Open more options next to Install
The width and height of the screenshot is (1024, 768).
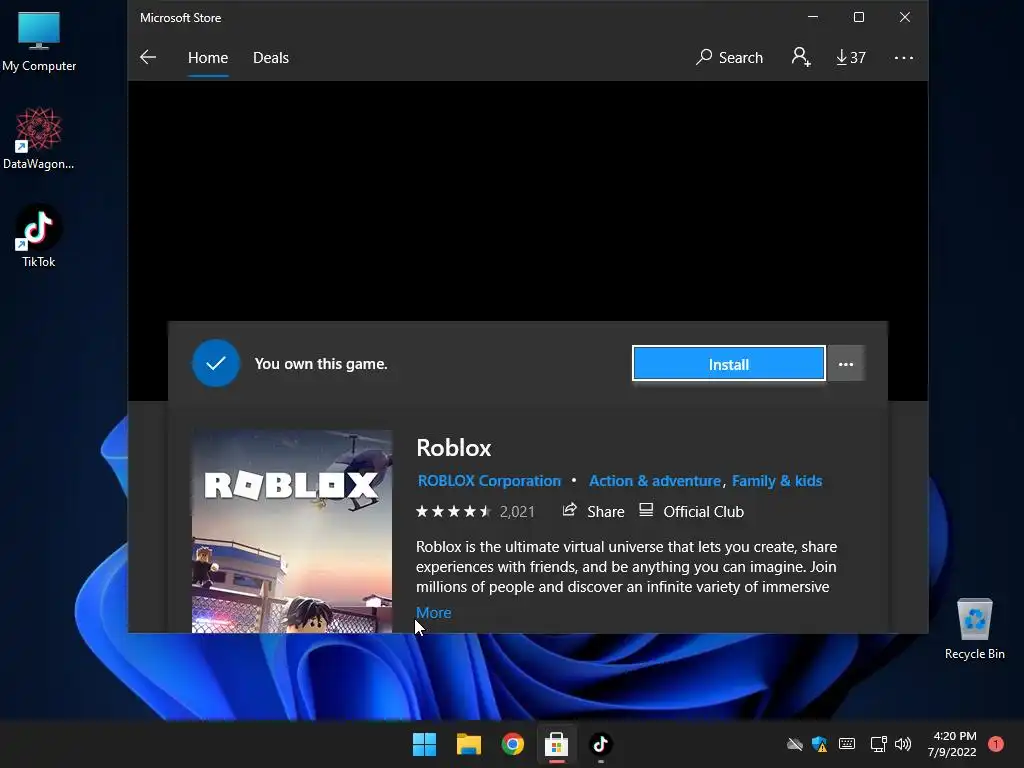[846, 364]
